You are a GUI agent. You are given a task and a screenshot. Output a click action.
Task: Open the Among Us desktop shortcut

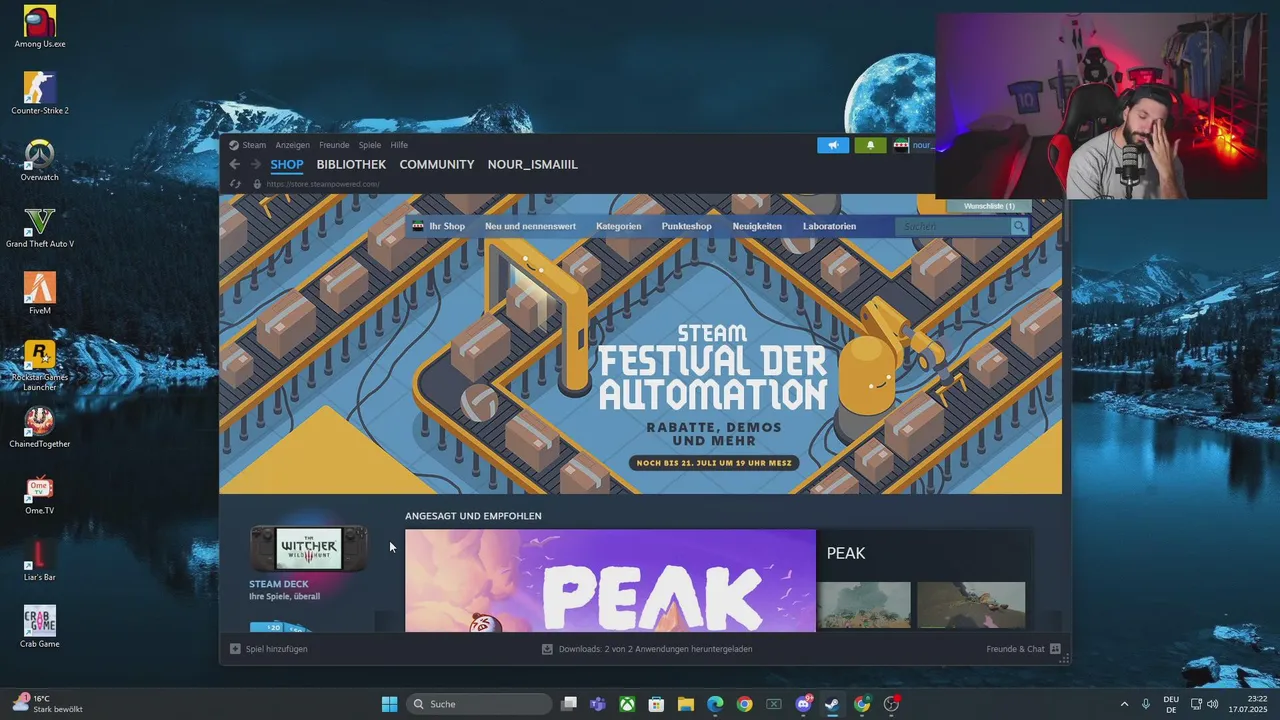40,27
